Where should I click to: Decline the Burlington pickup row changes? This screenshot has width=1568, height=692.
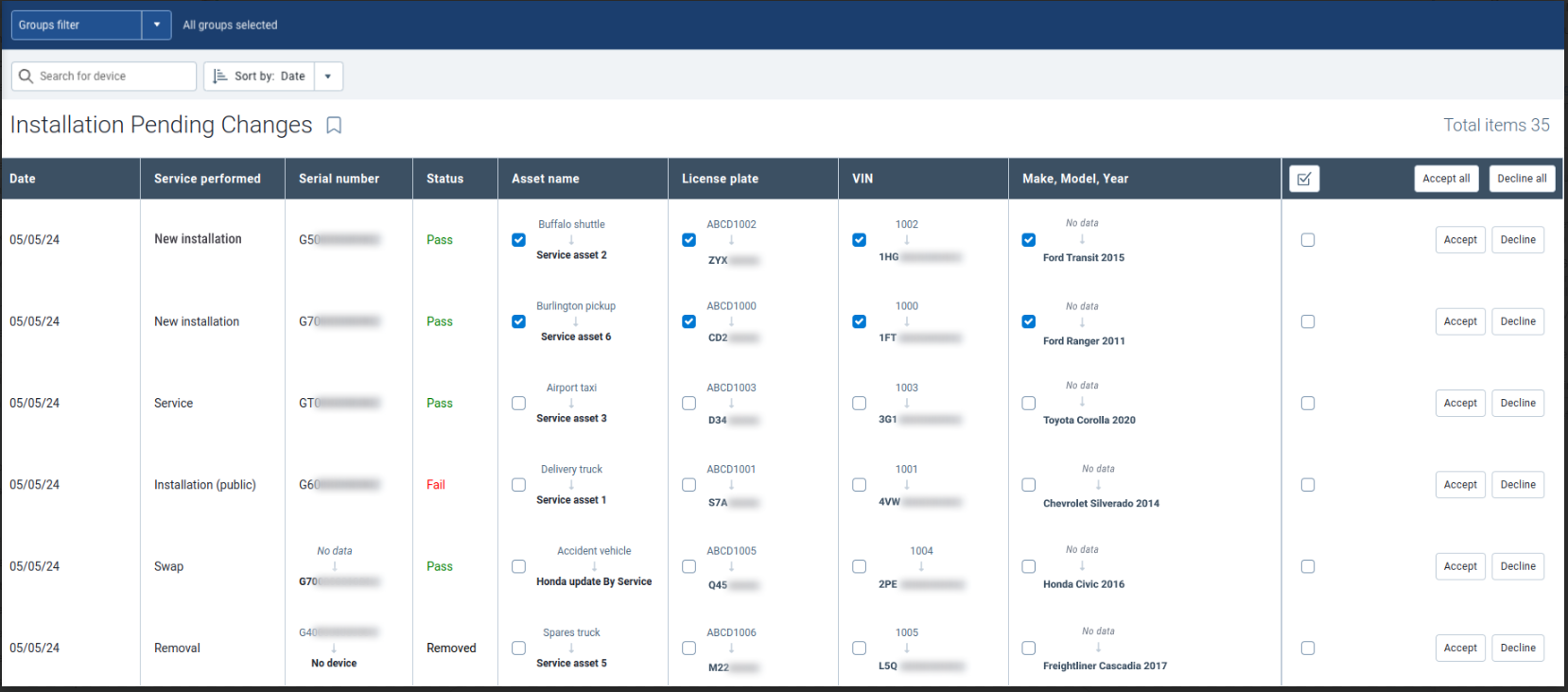pos(1518,321)
